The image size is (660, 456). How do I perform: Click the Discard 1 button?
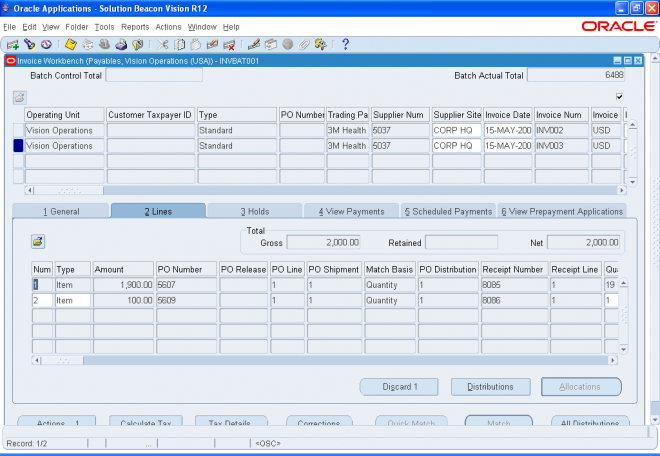click(x=399, y=387)
